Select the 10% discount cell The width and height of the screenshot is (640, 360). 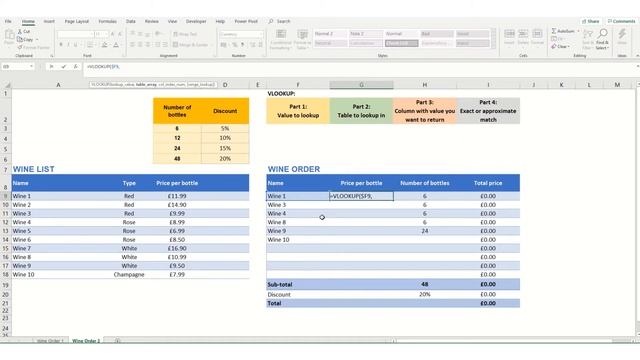pyautogui.click(x=225, y=138)
